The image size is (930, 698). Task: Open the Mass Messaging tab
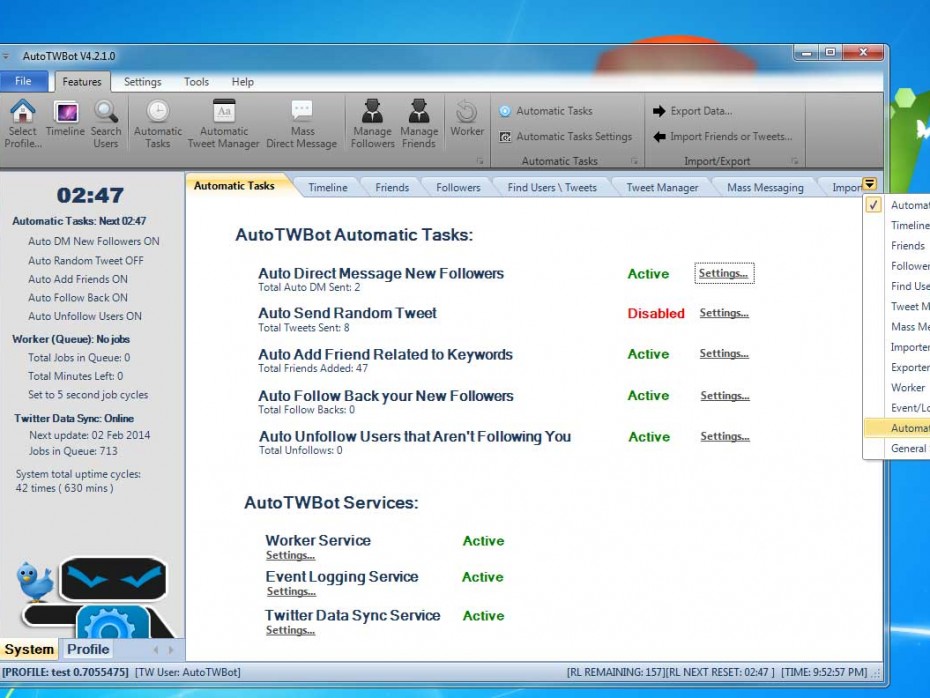[766, 187]
